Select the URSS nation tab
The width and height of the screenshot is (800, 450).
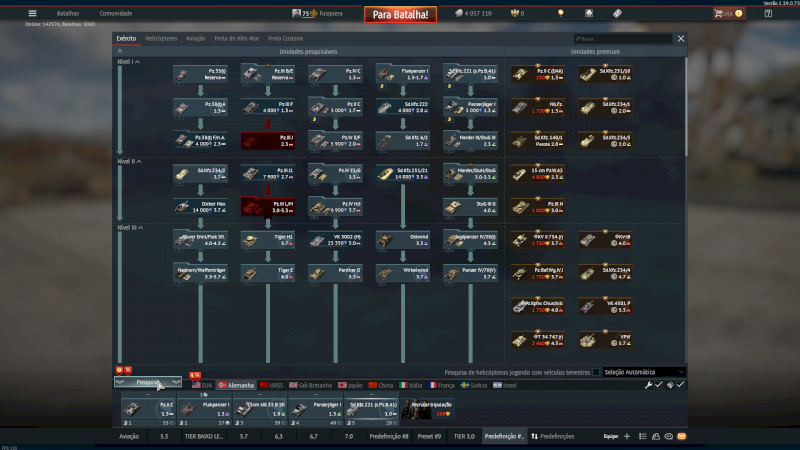click(270, 385)
